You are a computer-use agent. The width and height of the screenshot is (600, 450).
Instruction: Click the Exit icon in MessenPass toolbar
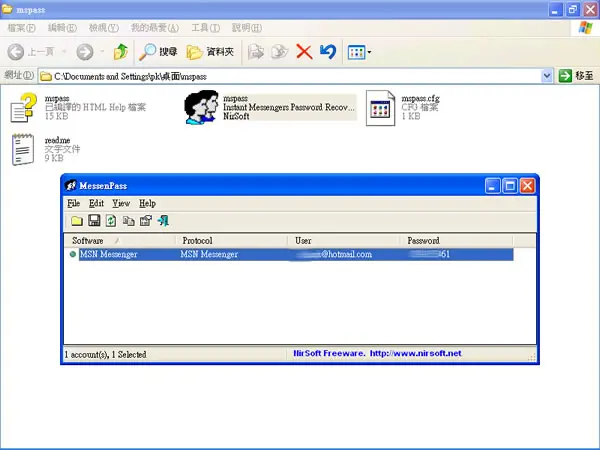(x=163, y=220)
